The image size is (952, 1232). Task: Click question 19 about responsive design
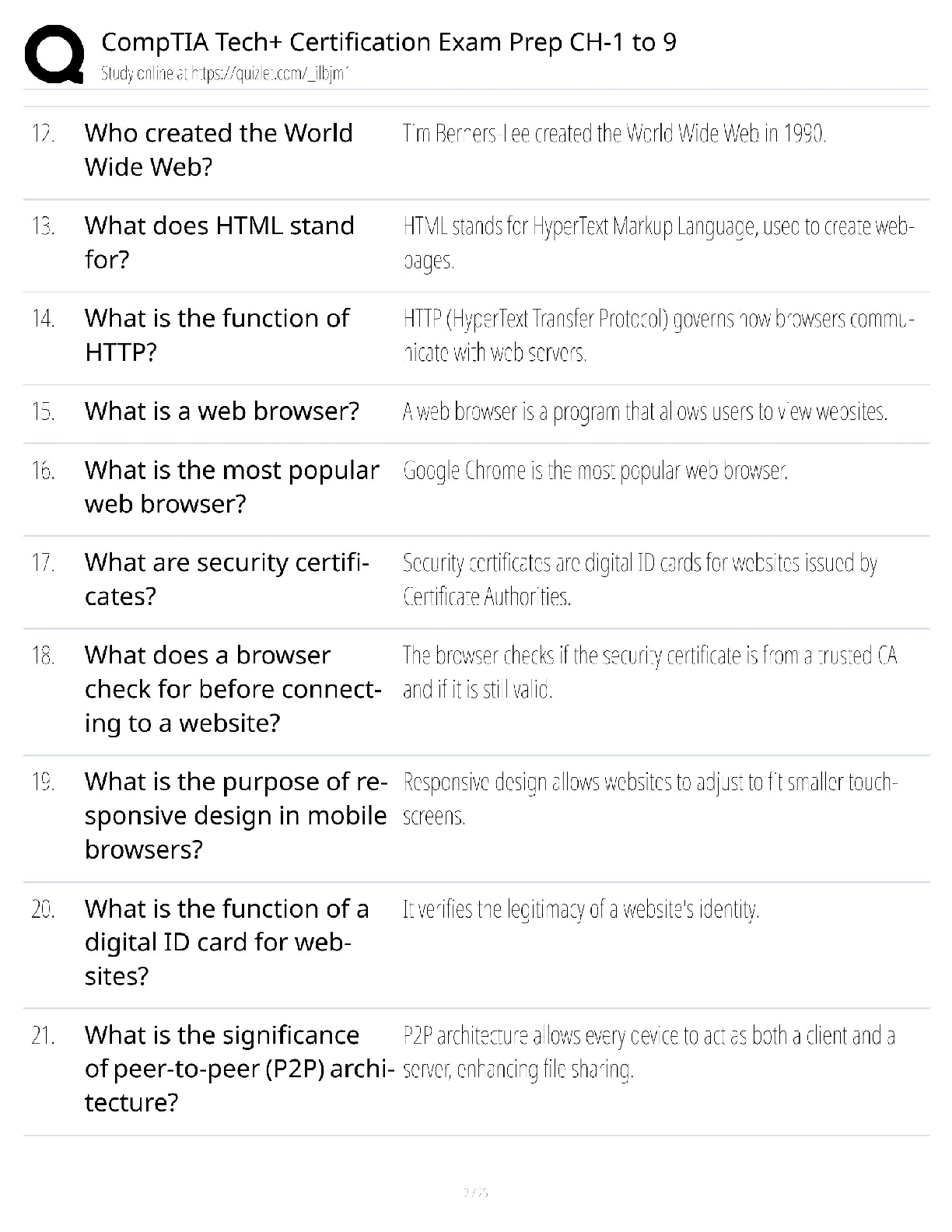pyautogui.click(x=236, y=815)
